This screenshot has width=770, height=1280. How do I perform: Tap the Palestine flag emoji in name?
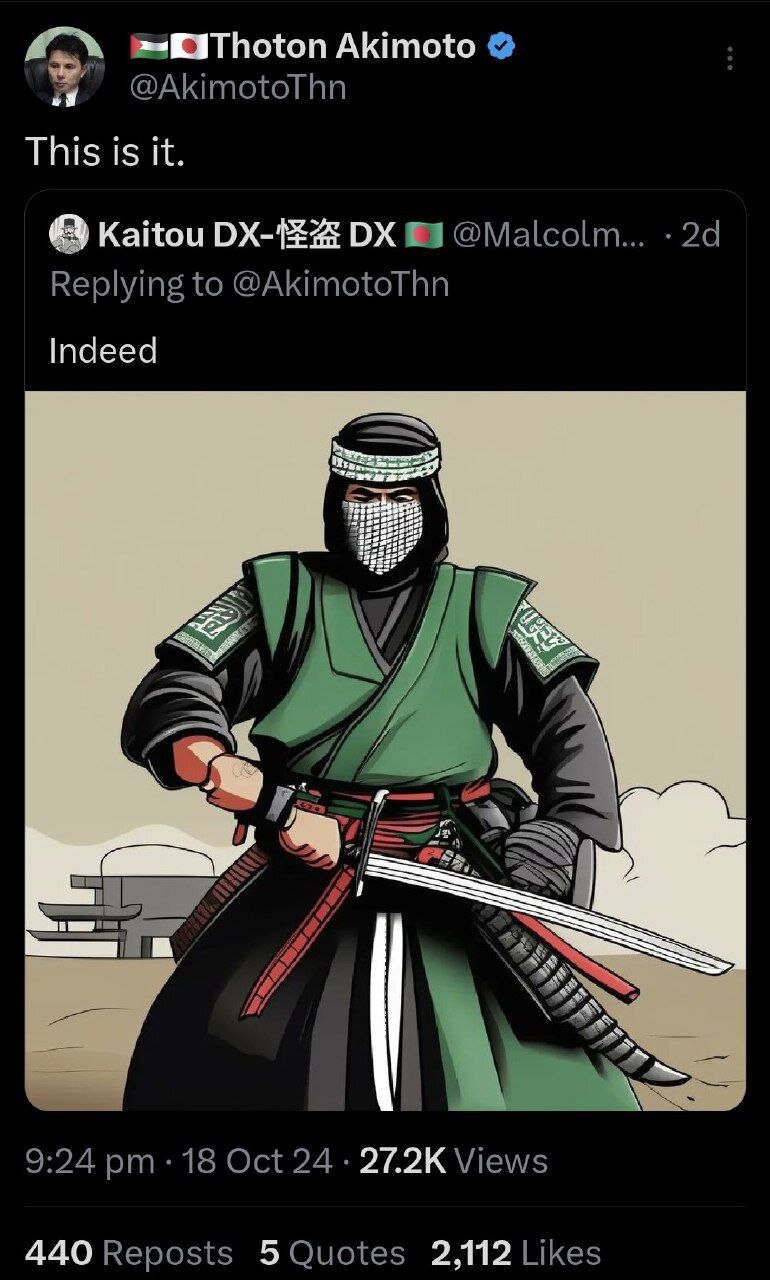point(149,46)
